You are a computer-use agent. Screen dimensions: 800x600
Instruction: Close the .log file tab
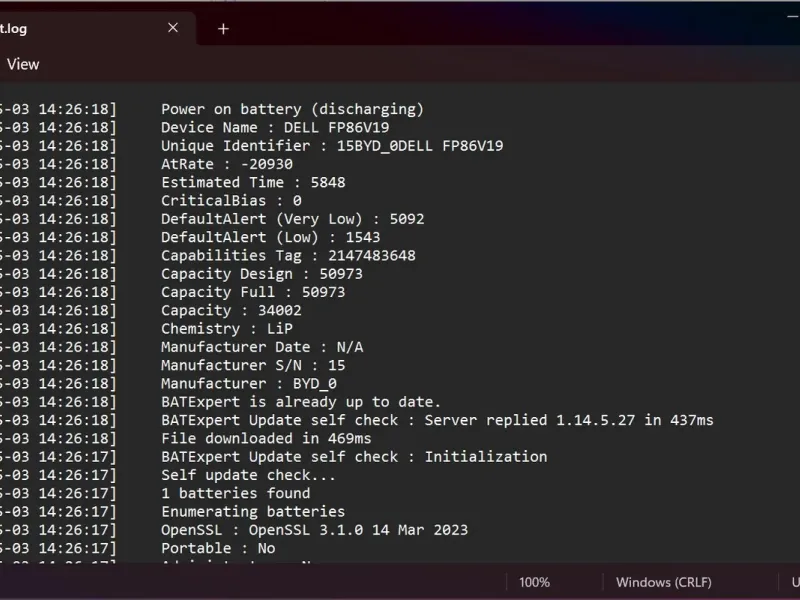pyautogui.click(x=173, y=28)
